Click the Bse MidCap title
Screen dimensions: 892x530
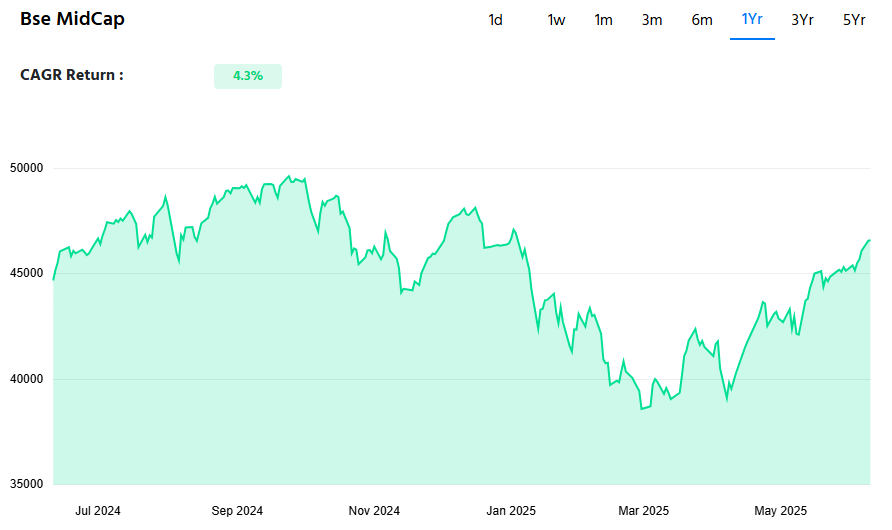click(72, 19)
